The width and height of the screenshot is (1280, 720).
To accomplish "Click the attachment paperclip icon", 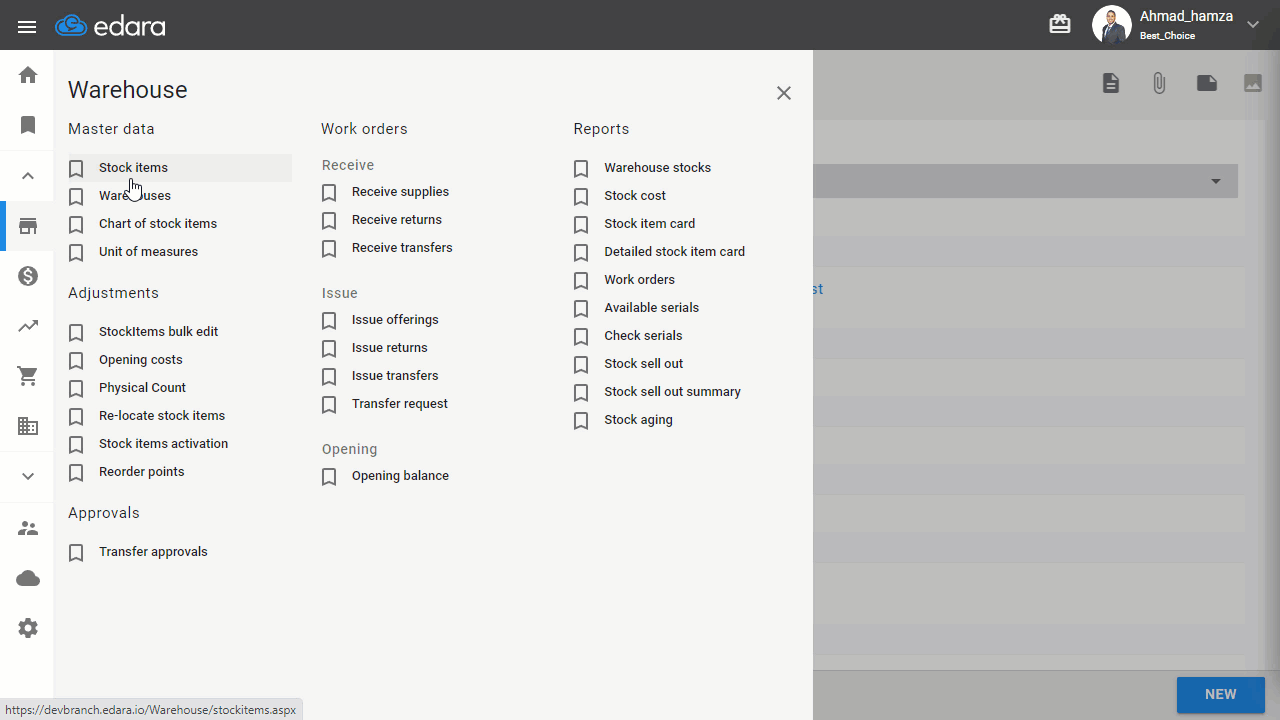I will [x=1159, y=83].
